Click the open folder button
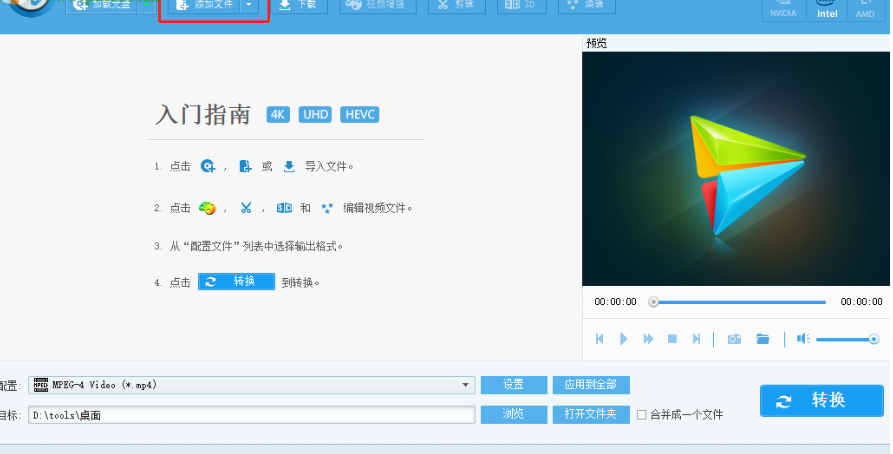The image size is (893, 454). pos(591,414)
